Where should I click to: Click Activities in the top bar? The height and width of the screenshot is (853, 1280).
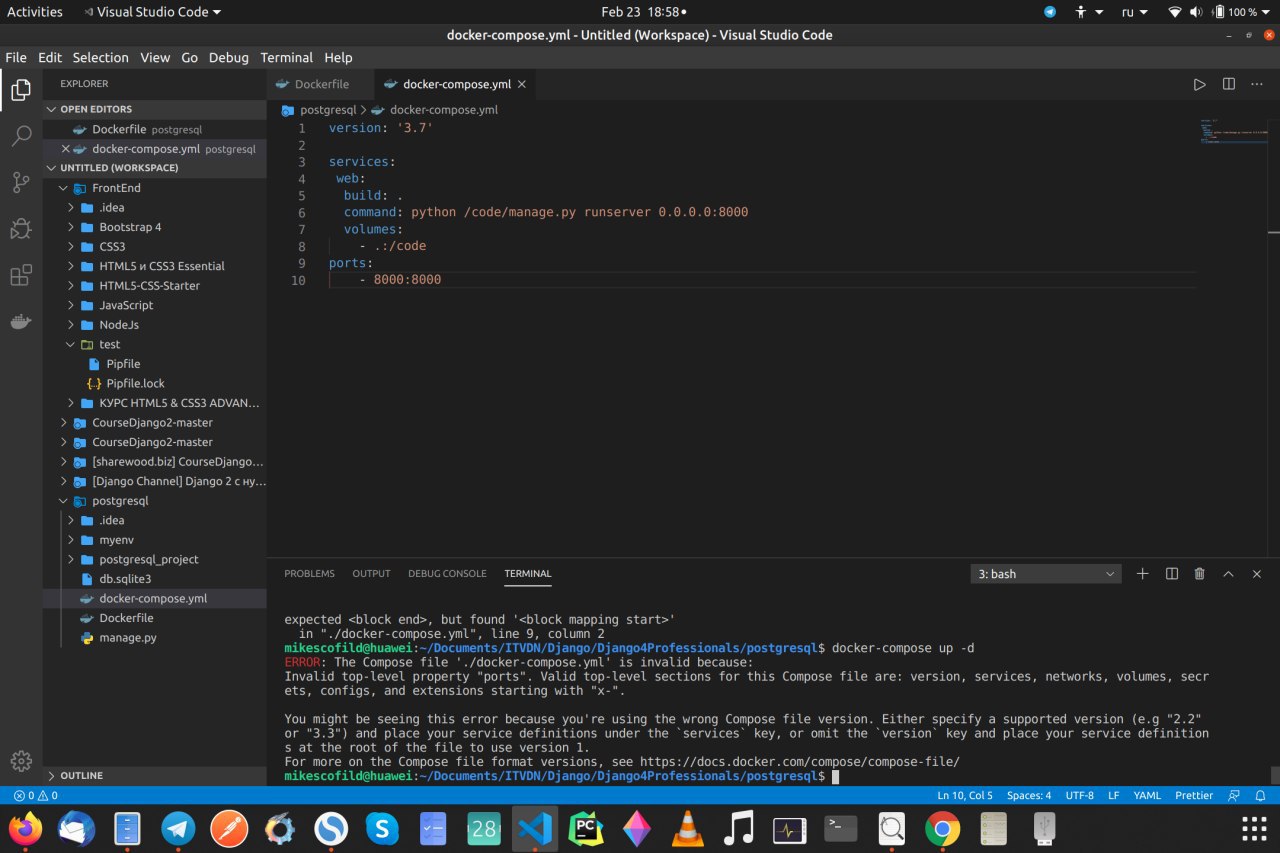tap(35, 12)
